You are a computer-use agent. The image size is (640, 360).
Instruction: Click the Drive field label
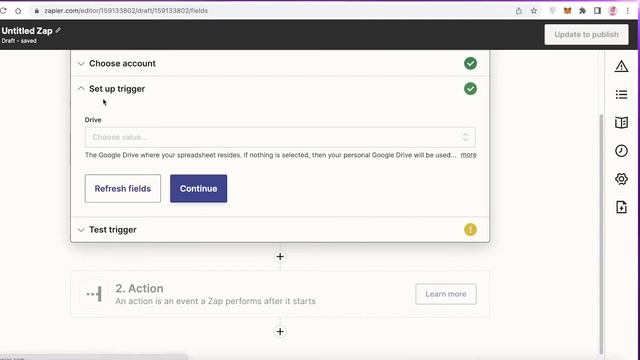point(93,120)
